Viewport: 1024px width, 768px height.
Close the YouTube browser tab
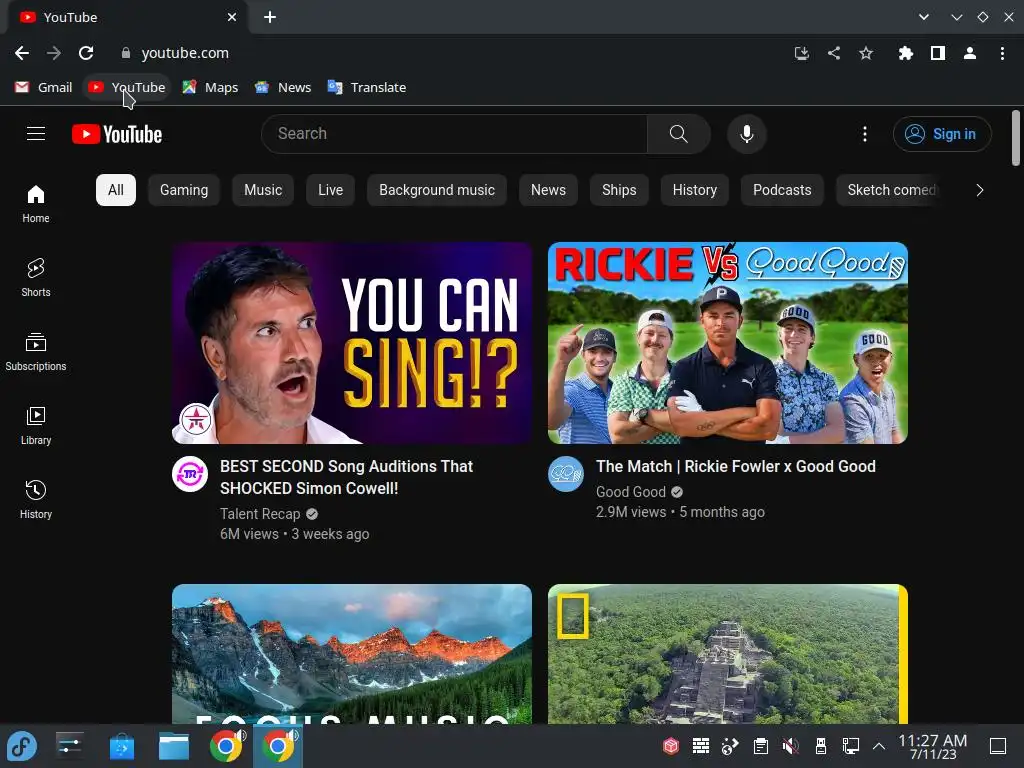point(232,17)
